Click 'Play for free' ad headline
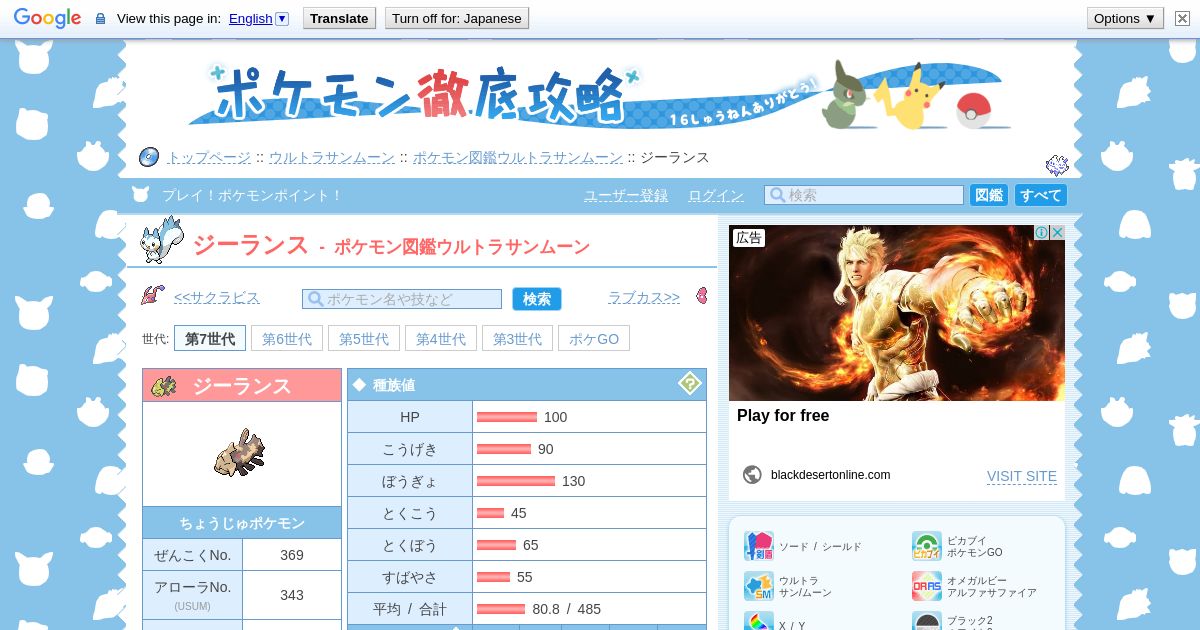 (783, 416)
